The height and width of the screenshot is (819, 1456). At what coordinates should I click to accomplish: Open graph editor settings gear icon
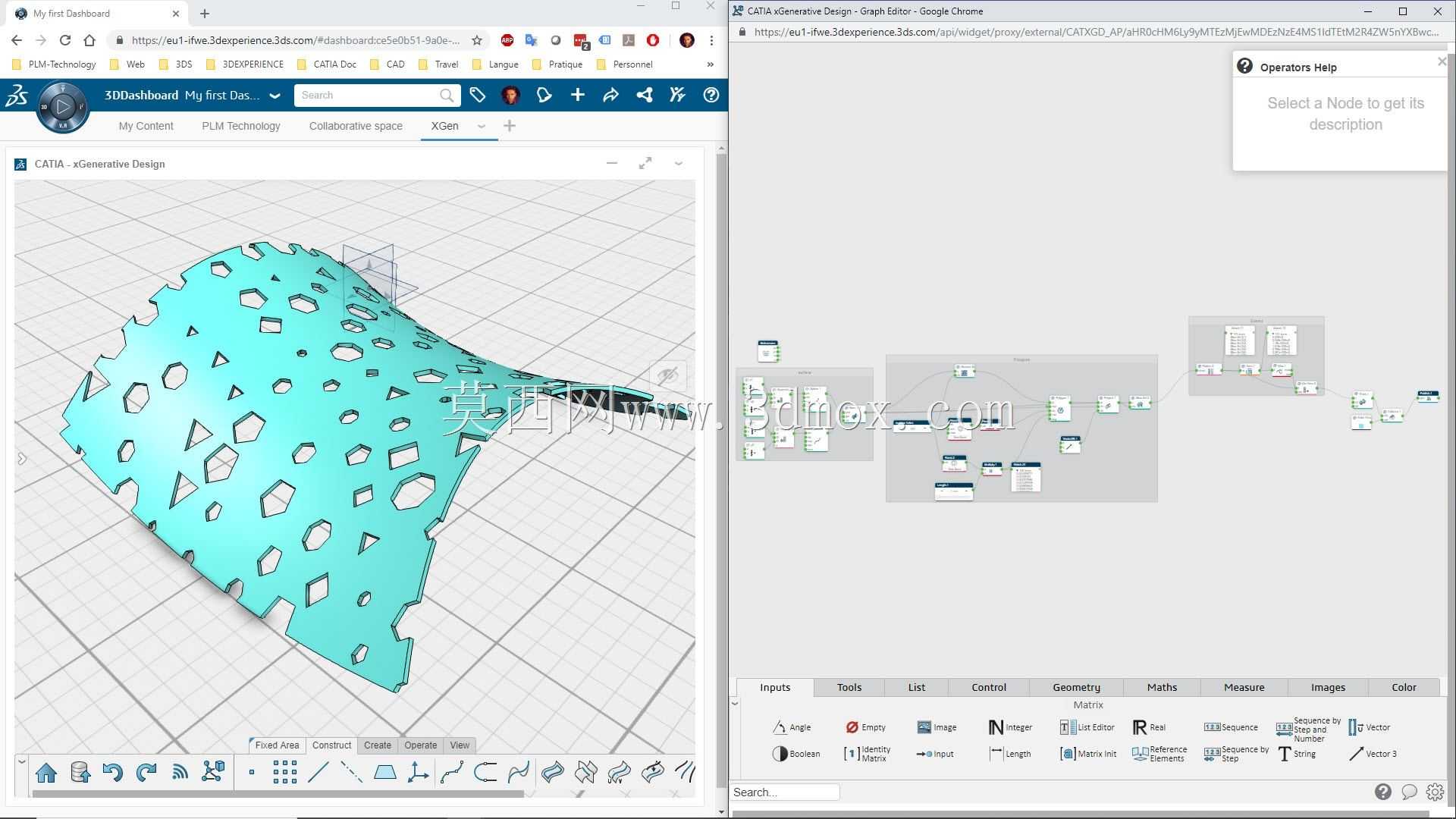(1435, 792)
